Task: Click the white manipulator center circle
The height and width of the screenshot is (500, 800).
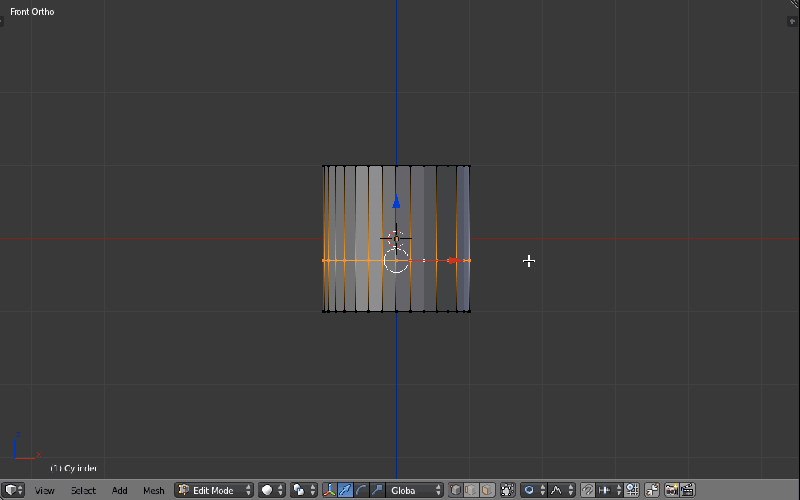Action: (x=396, y=260)
